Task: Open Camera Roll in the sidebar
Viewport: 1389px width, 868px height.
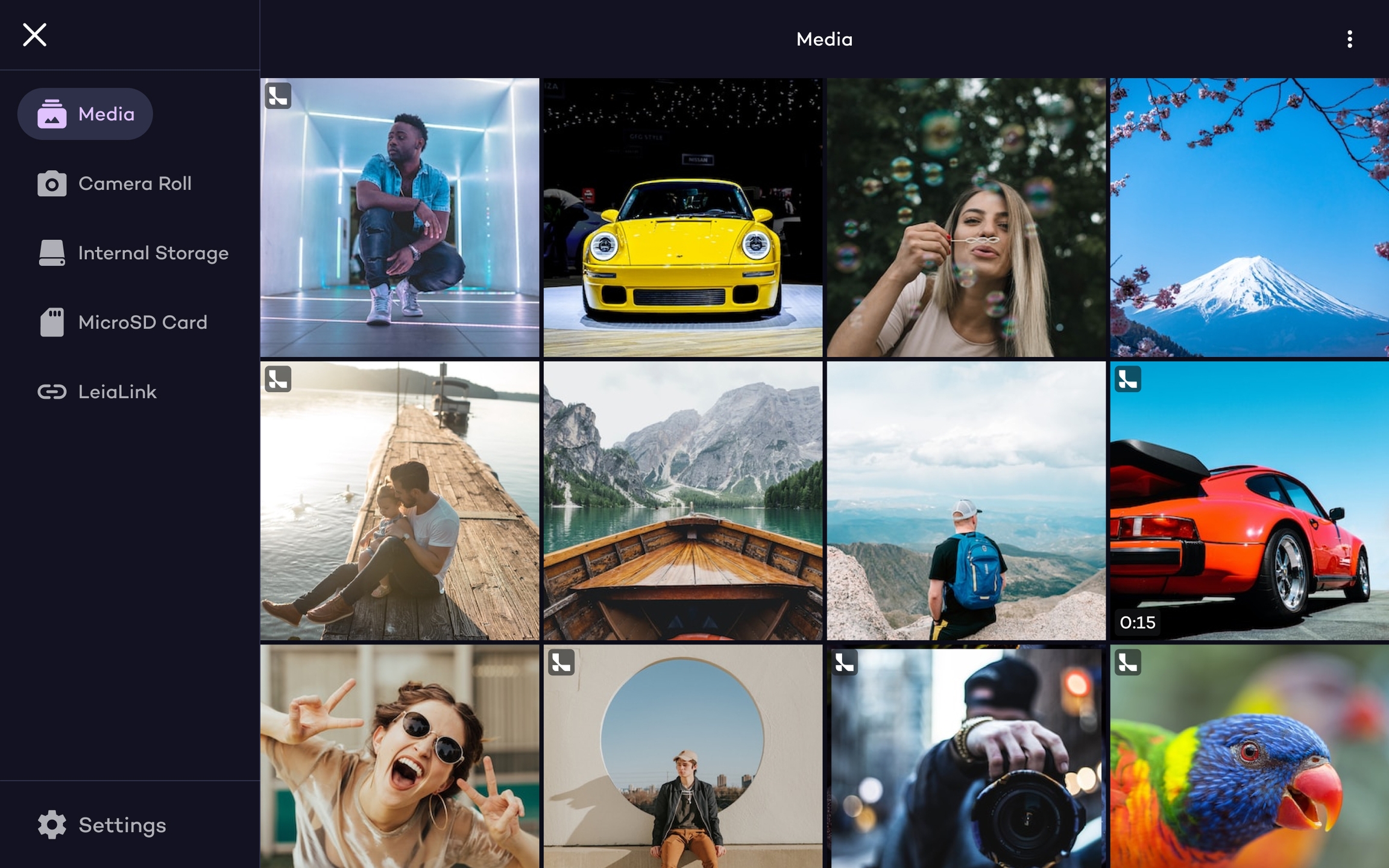Action: (115, 184)
